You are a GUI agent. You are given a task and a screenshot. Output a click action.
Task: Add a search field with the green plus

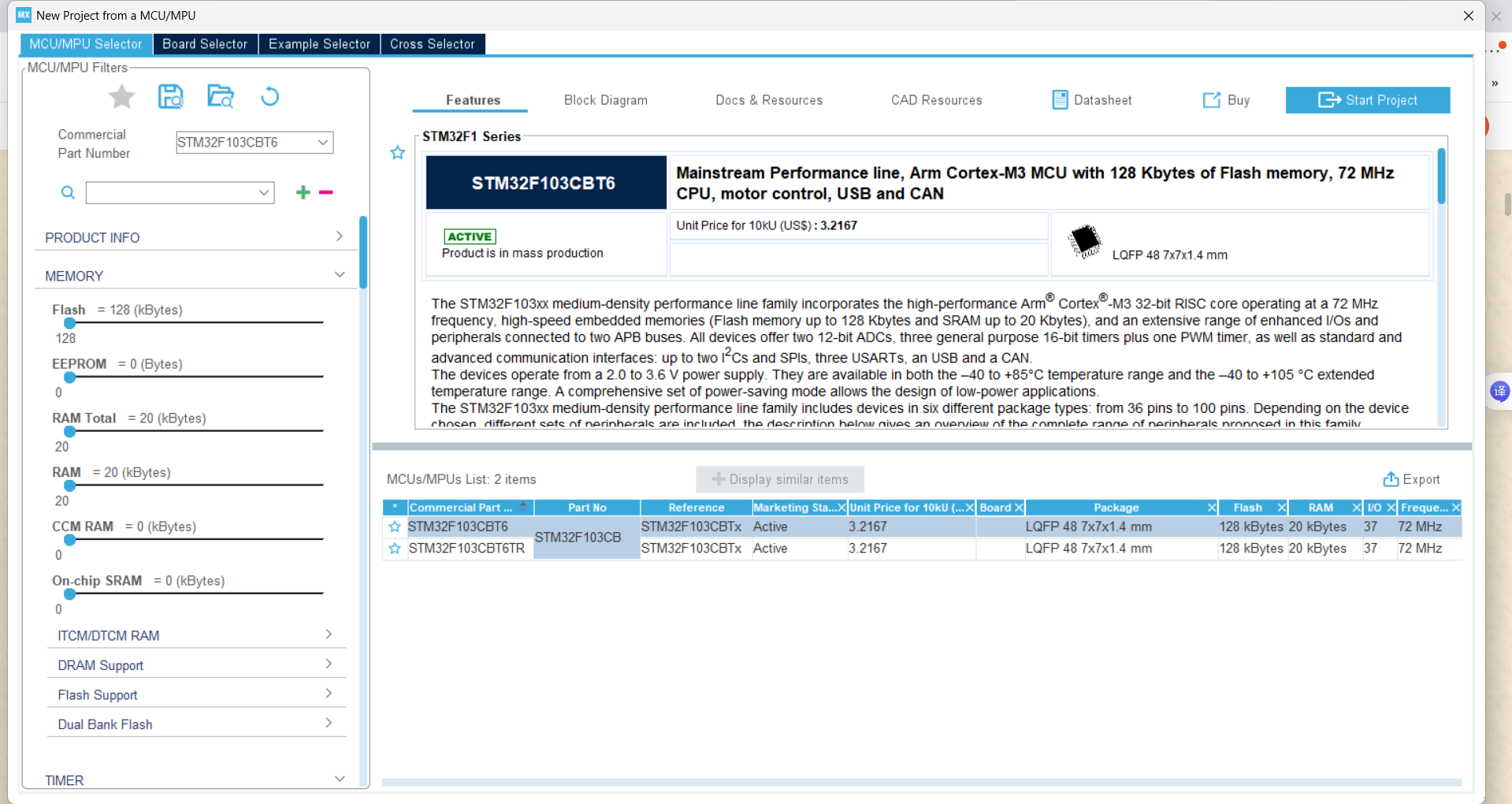[303, 192]
